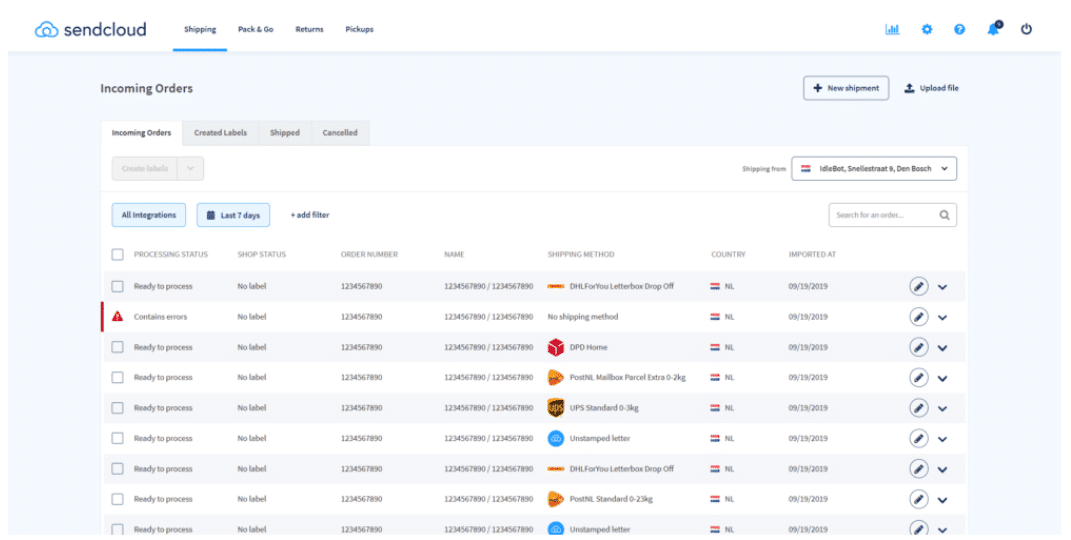The width and height of the screenshot is (1071, 540).
Task: Click the Create labels button
Action: [x=145, y=169]
